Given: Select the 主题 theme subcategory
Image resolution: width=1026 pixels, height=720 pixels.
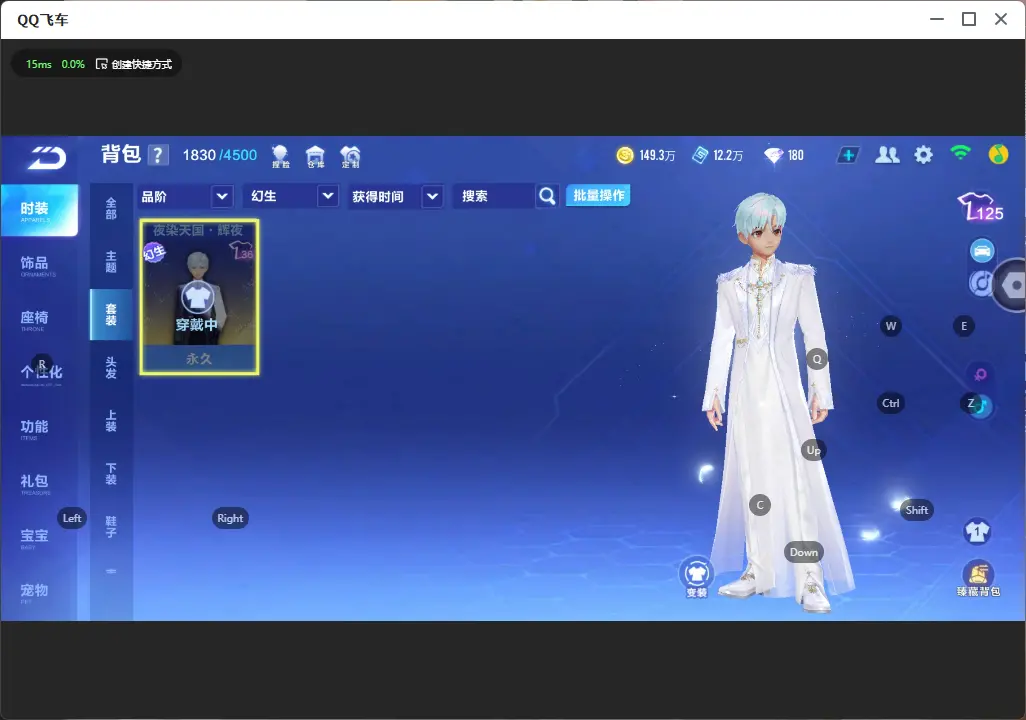Looking at the screenshot, I should click(111, 261).
